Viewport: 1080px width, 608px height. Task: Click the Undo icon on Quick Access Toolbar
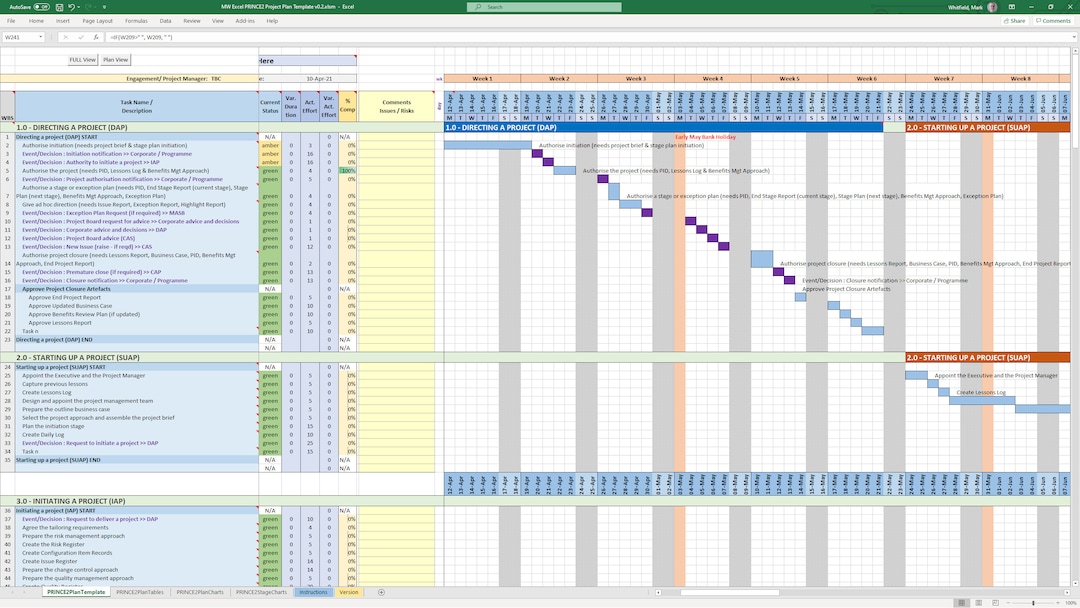click(x=71, y=6)
